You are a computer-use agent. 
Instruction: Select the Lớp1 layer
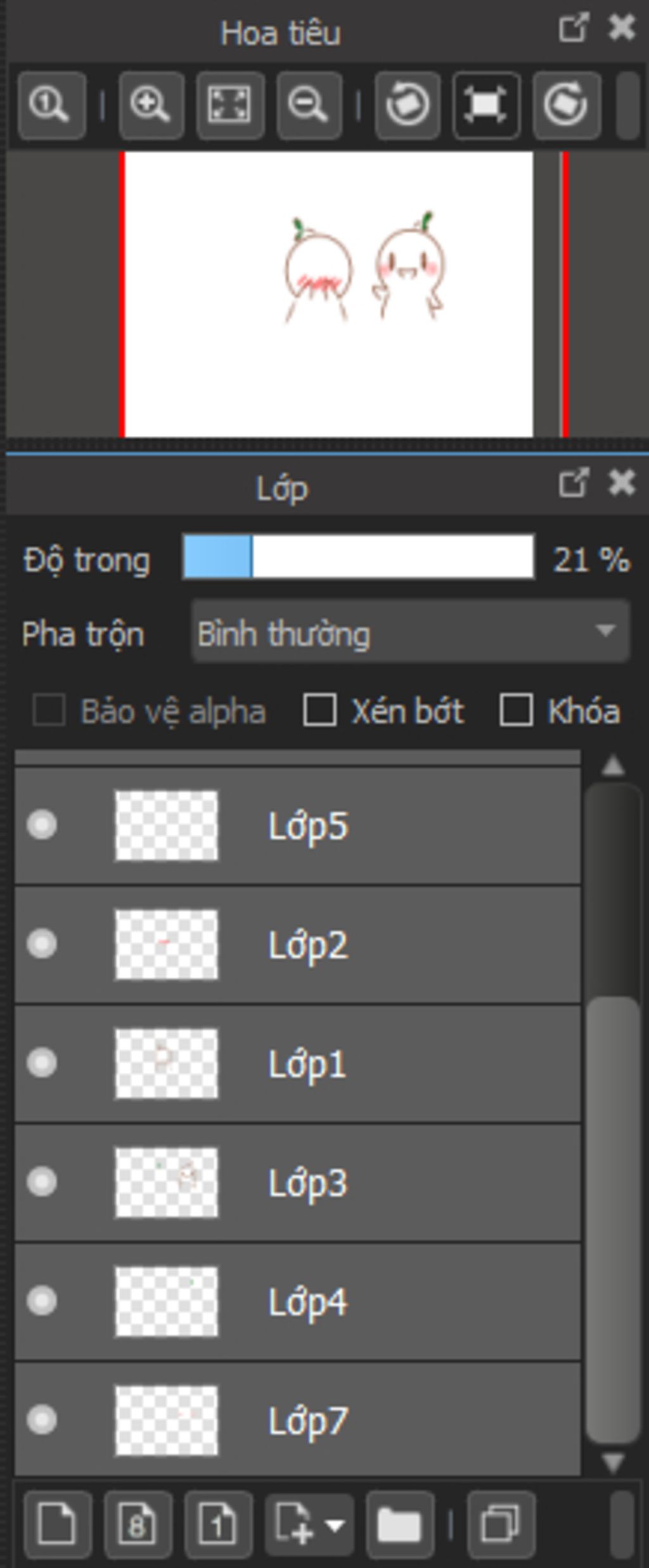(x=298, y=1063)
